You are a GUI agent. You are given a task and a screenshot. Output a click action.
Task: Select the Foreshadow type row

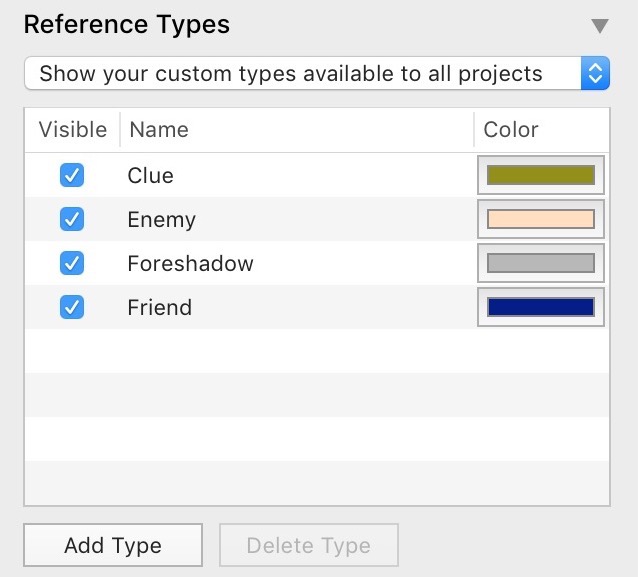190,264
